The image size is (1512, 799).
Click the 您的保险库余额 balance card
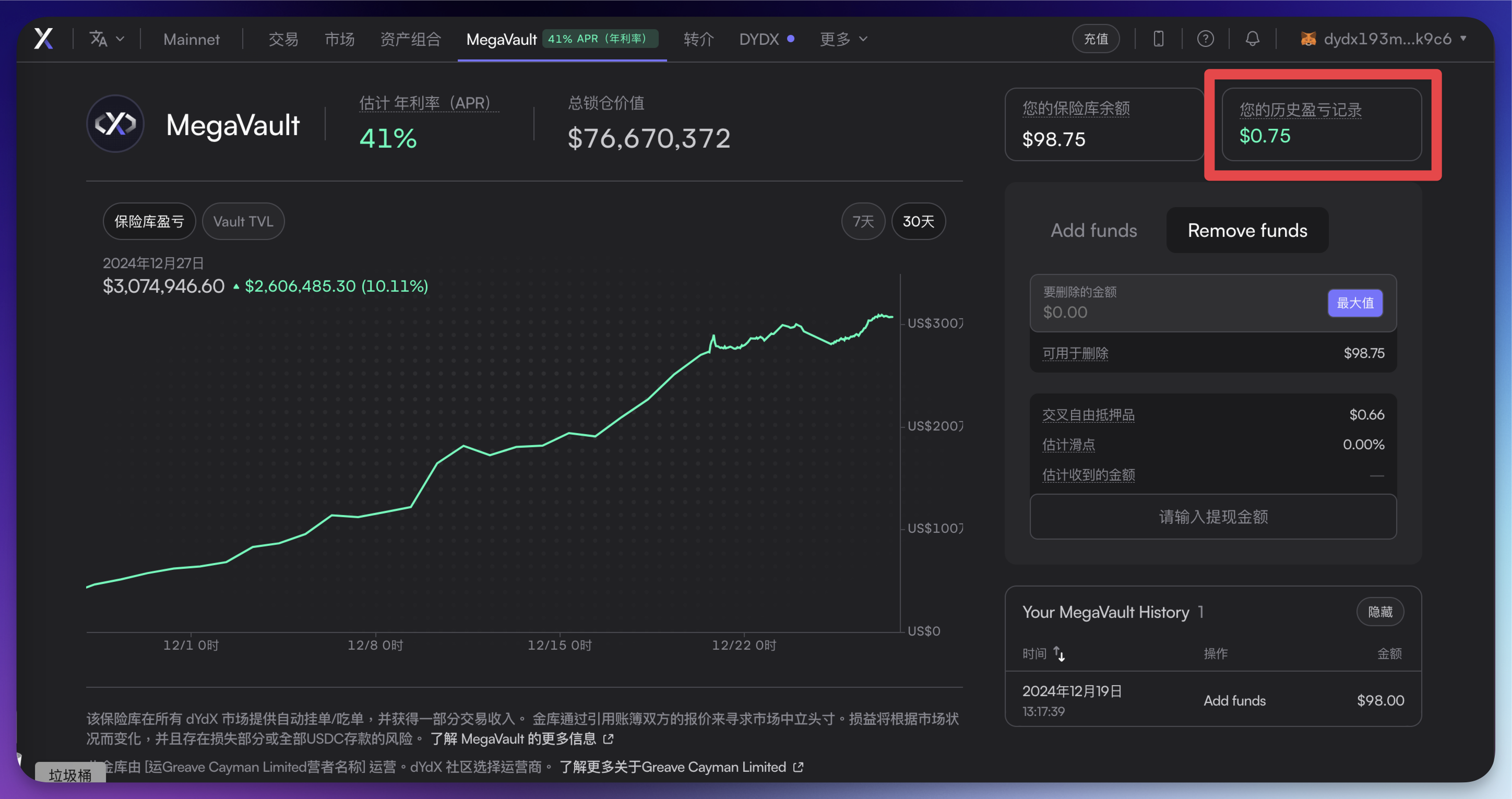[x=1104, y=124]
